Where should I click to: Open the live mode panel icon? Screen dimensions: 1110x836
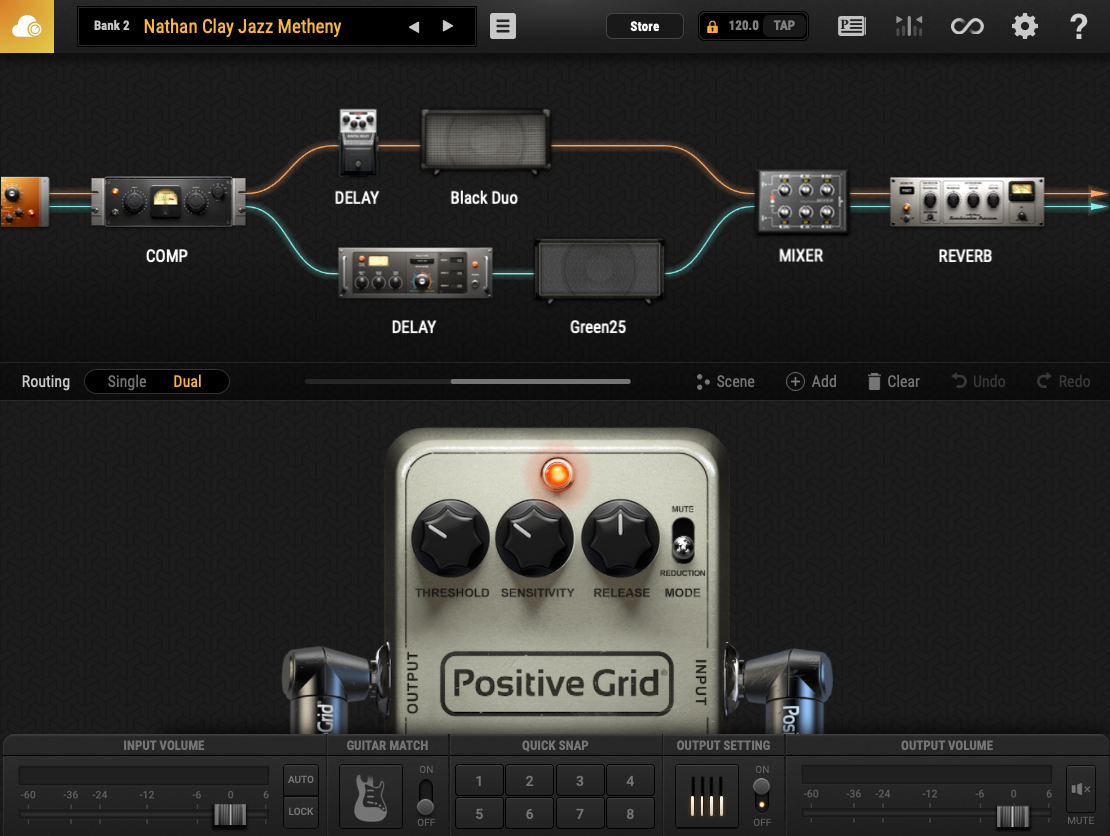(x=851, y=26)
